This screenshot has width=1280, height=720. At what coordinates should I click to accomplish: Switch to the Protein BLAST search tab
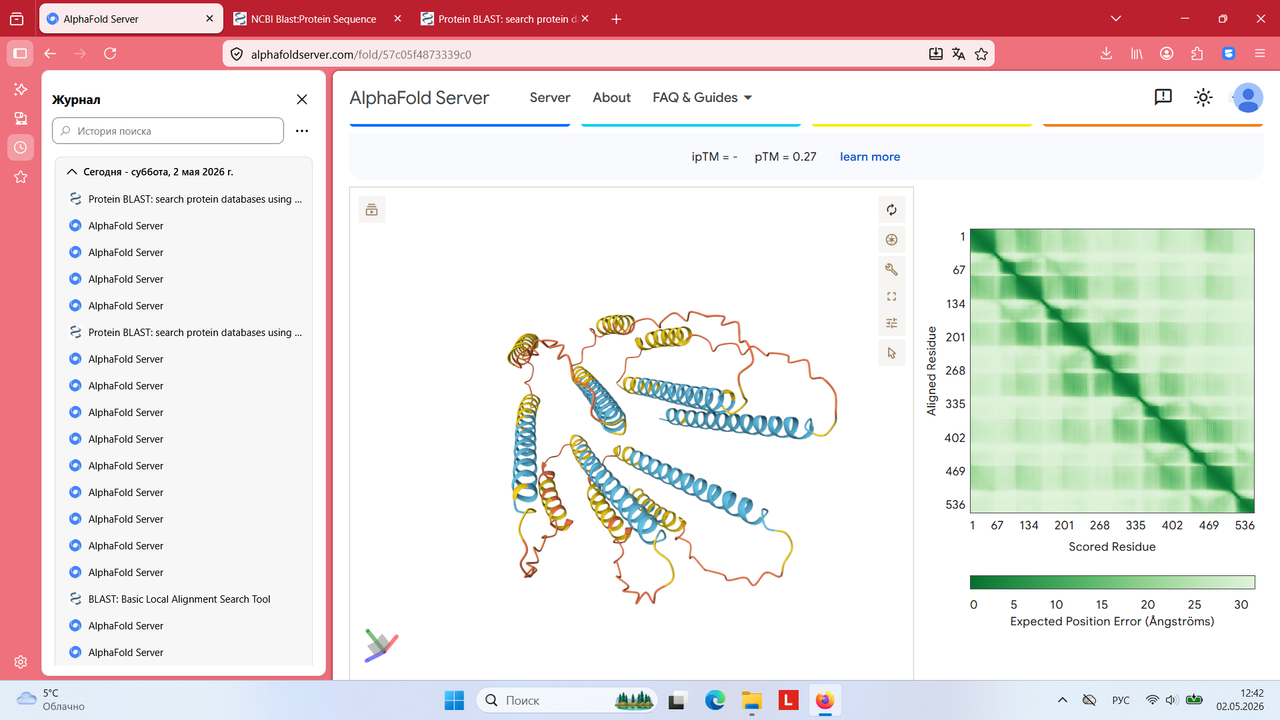coord(504,19)
